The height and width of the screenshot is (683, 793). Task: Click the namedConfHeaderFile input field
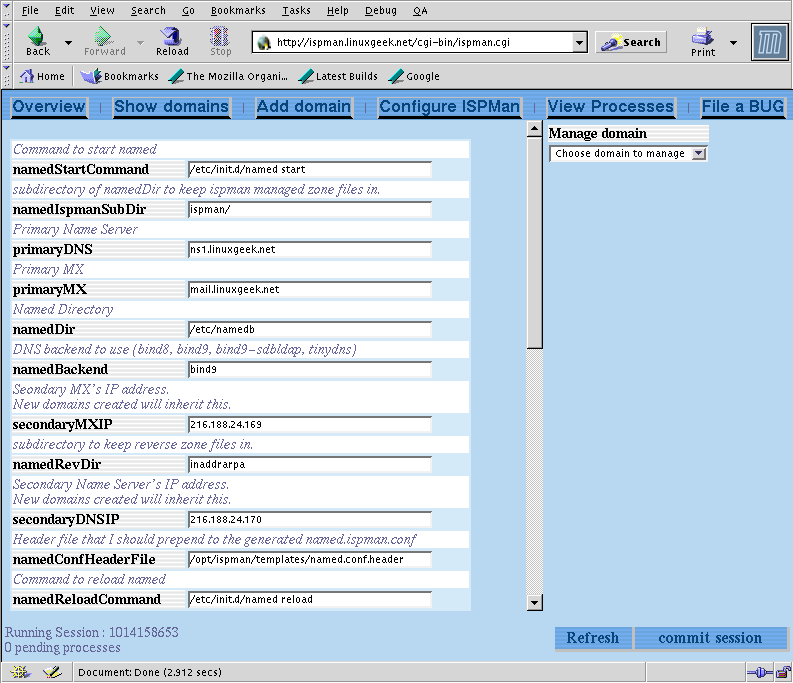click(x=310, y=560)
